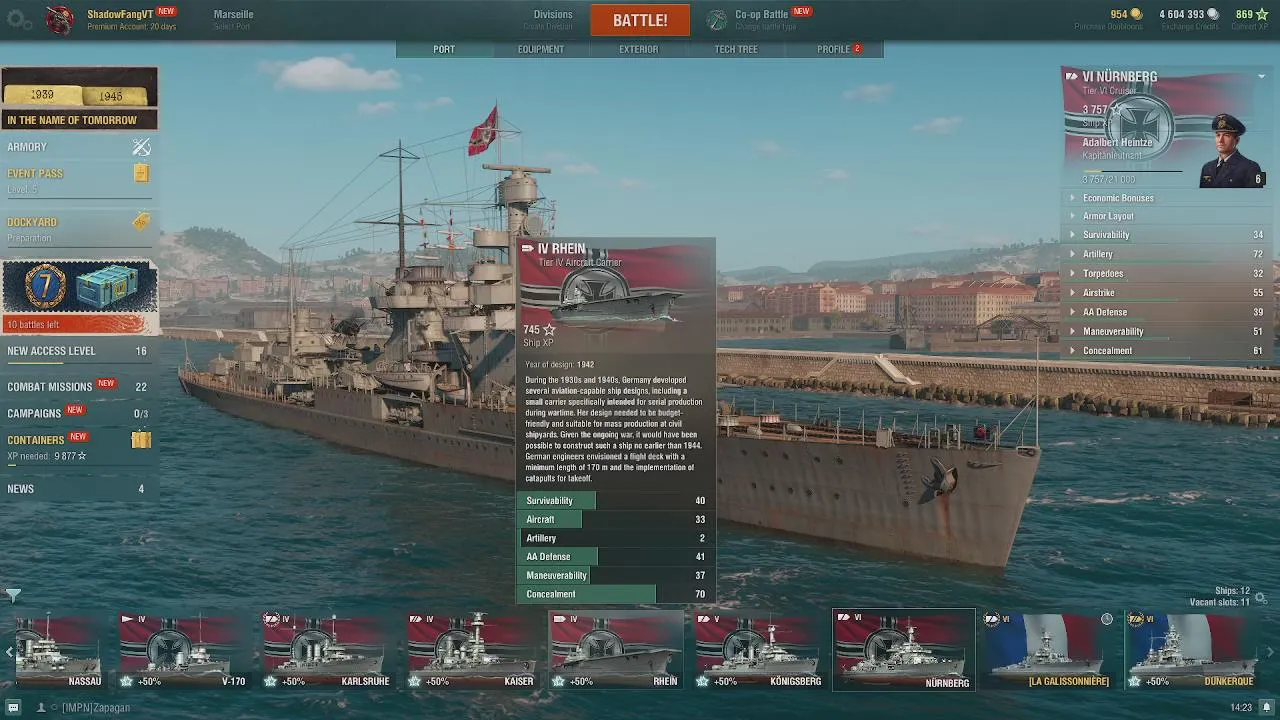Click Marseille select port
Image resolution: width=1280 pixels, height=720 pixels.
coord(233,19)
